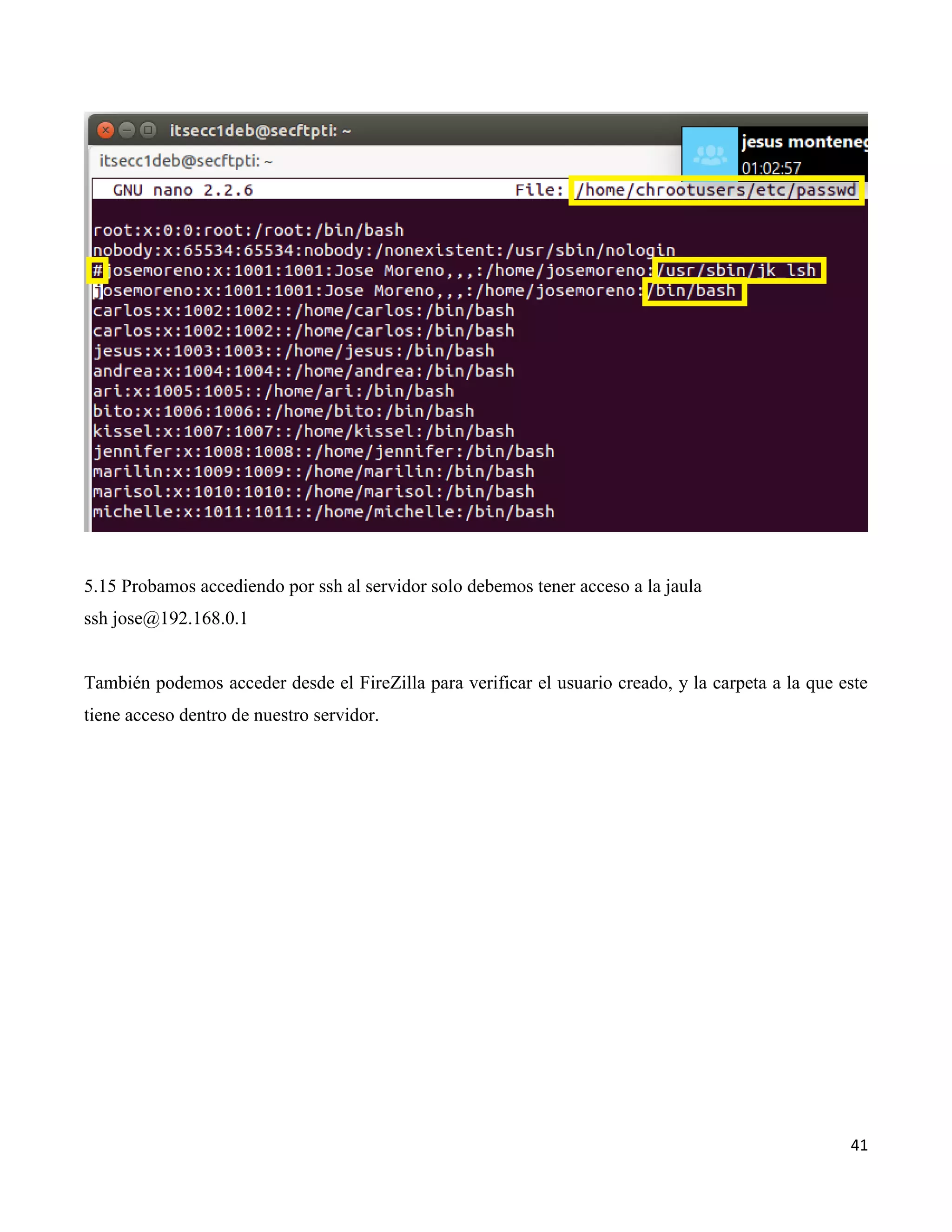Click the kissel:x:1007 line
Viewport: 952px width, 1232px height.
coord(304,431)
